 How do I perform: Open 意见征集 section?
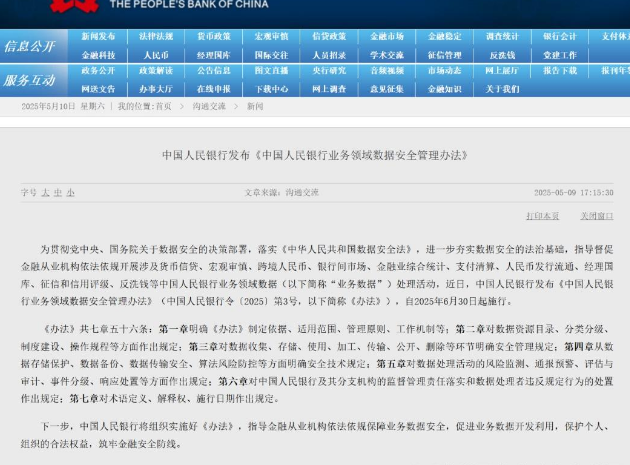[387, 89]
